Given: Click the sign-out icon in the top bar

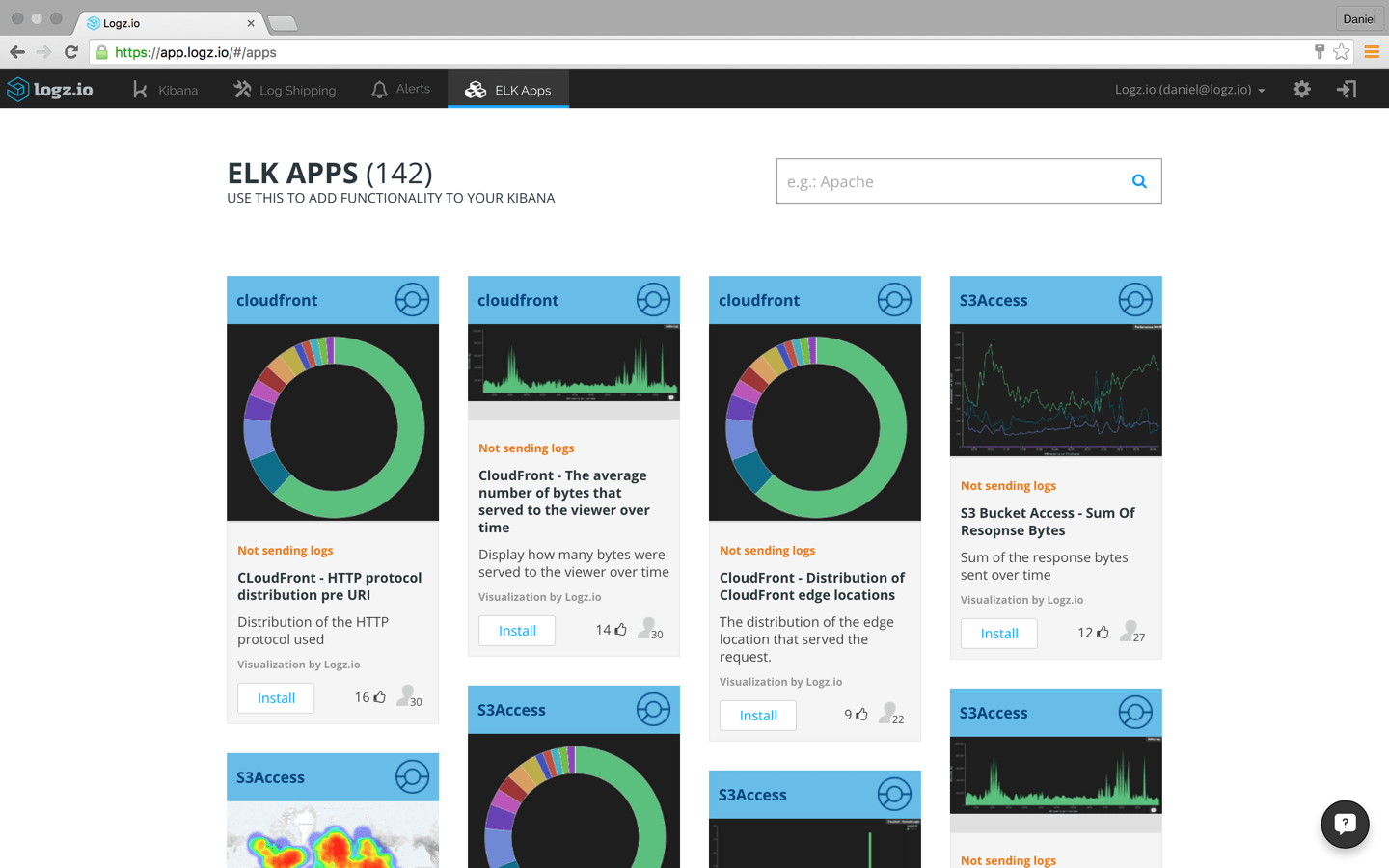Looking at the screenshot, I should pos(1346,89).
